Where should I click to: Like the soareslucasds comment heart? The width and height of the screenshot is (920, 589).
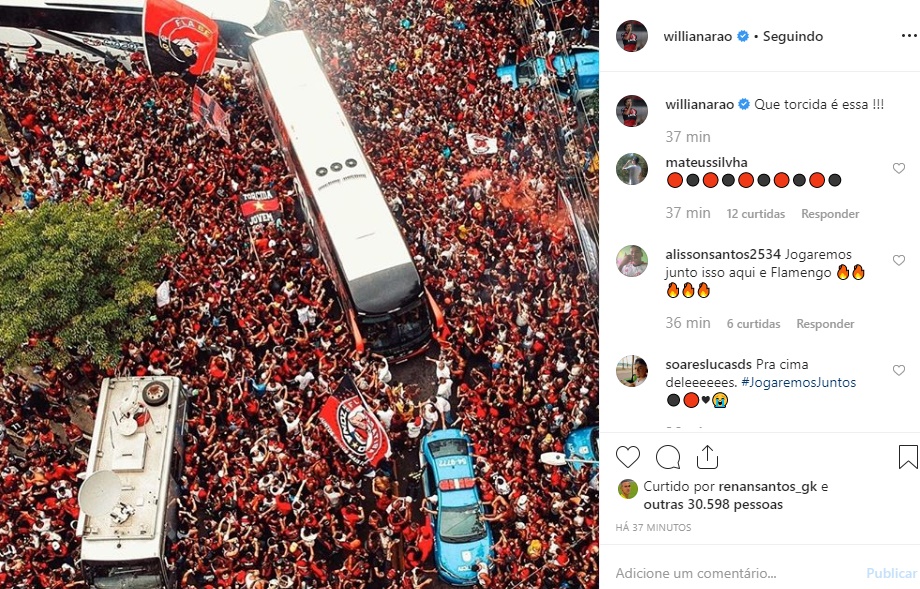point(898,370)
